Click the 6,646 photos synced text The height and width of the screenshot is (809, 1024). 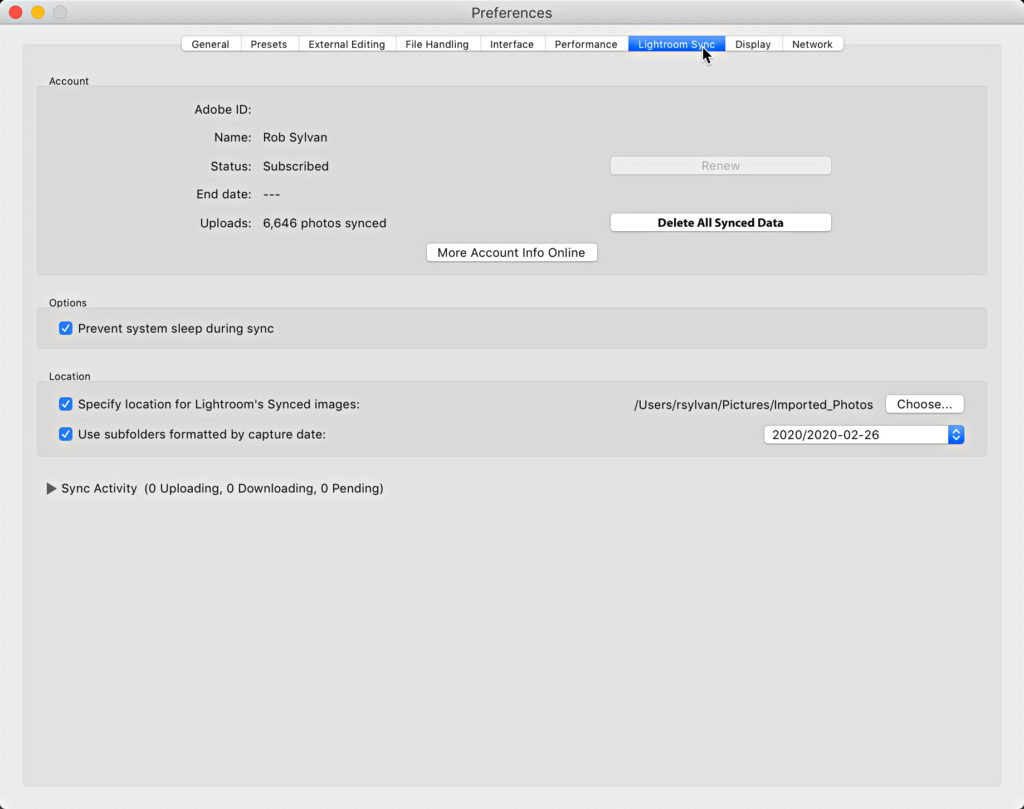point(325,223)
